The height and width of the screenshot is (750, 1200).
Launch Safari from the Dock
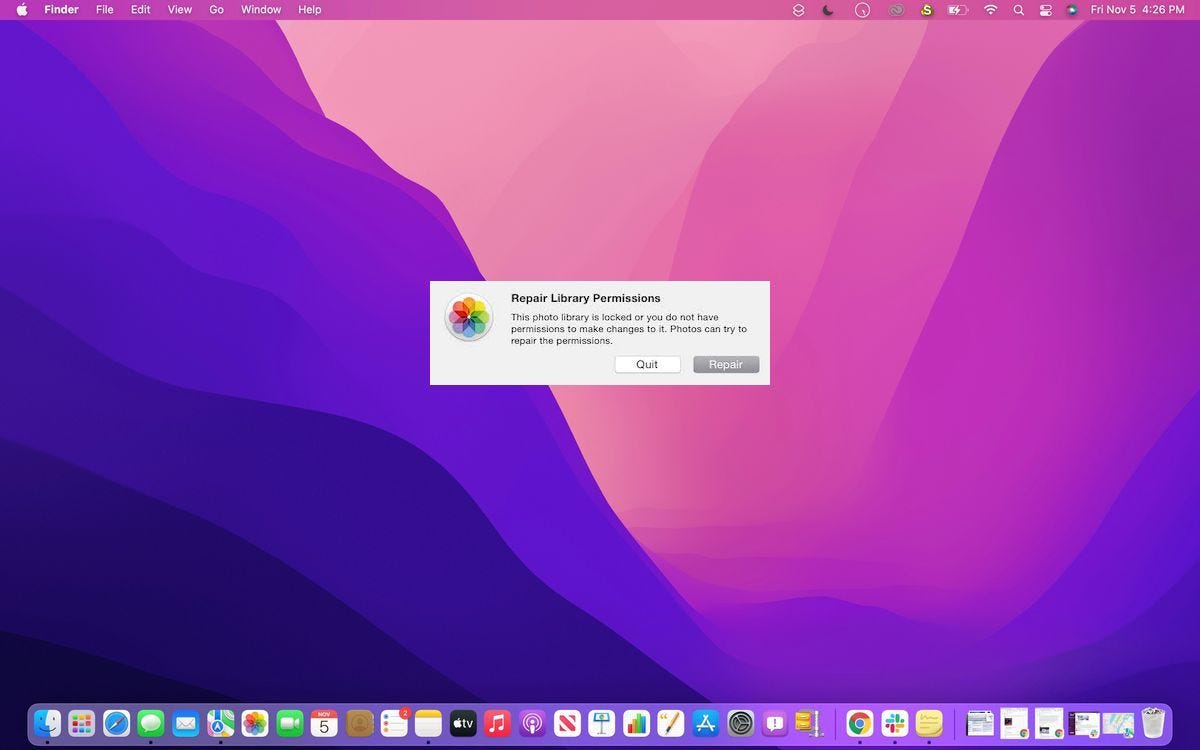117,723
